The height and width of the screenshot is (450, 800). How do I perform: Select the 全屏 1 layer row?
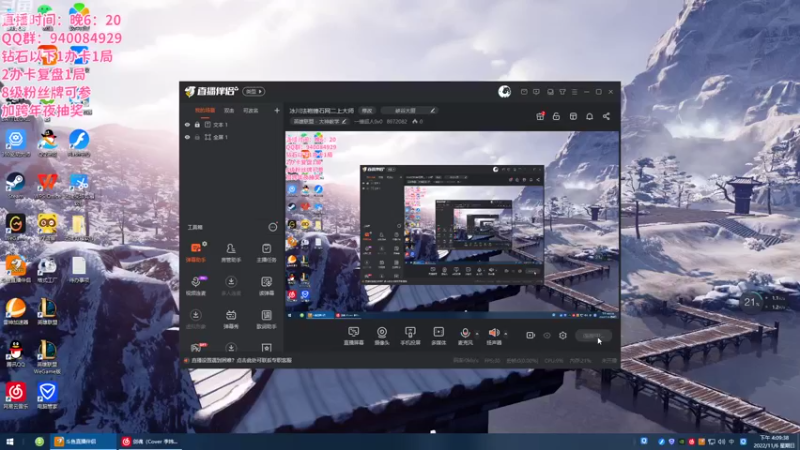click(x=232, y=137)
